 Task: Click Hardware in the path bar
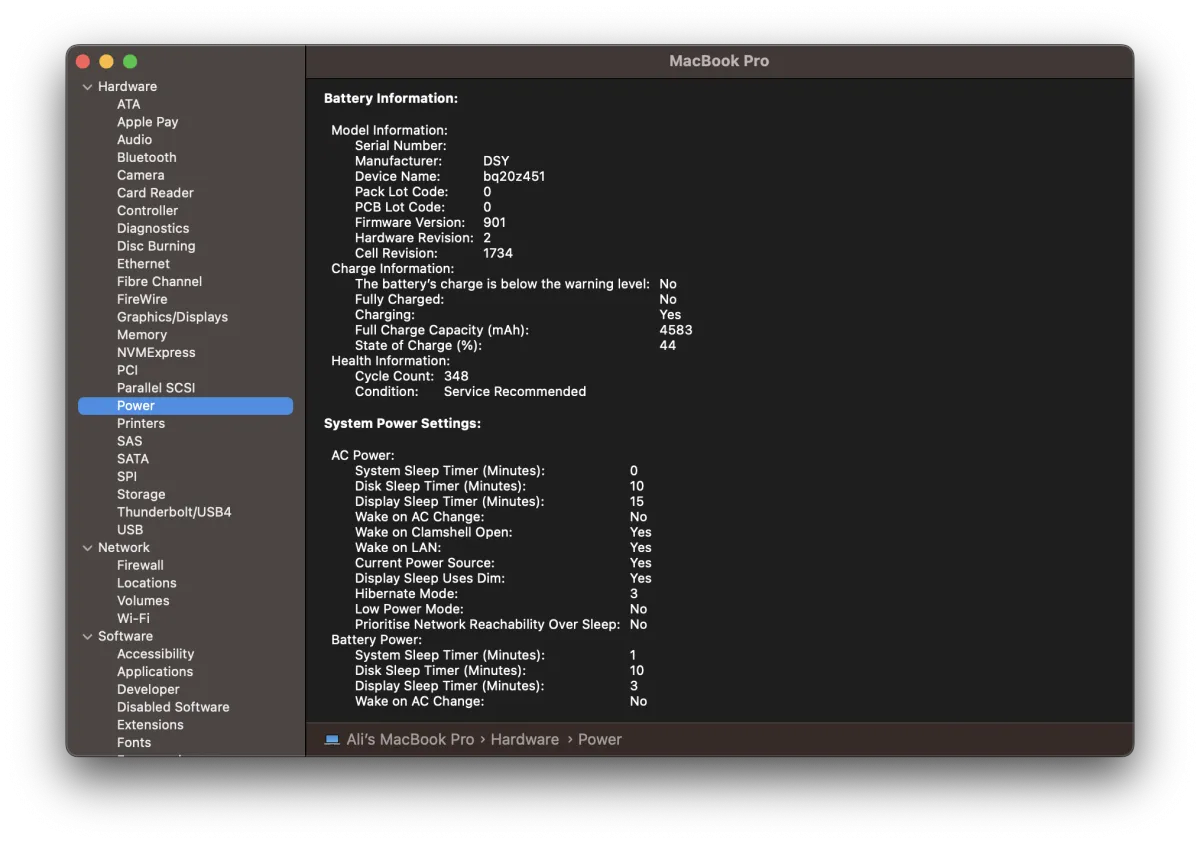pos(525,740)
